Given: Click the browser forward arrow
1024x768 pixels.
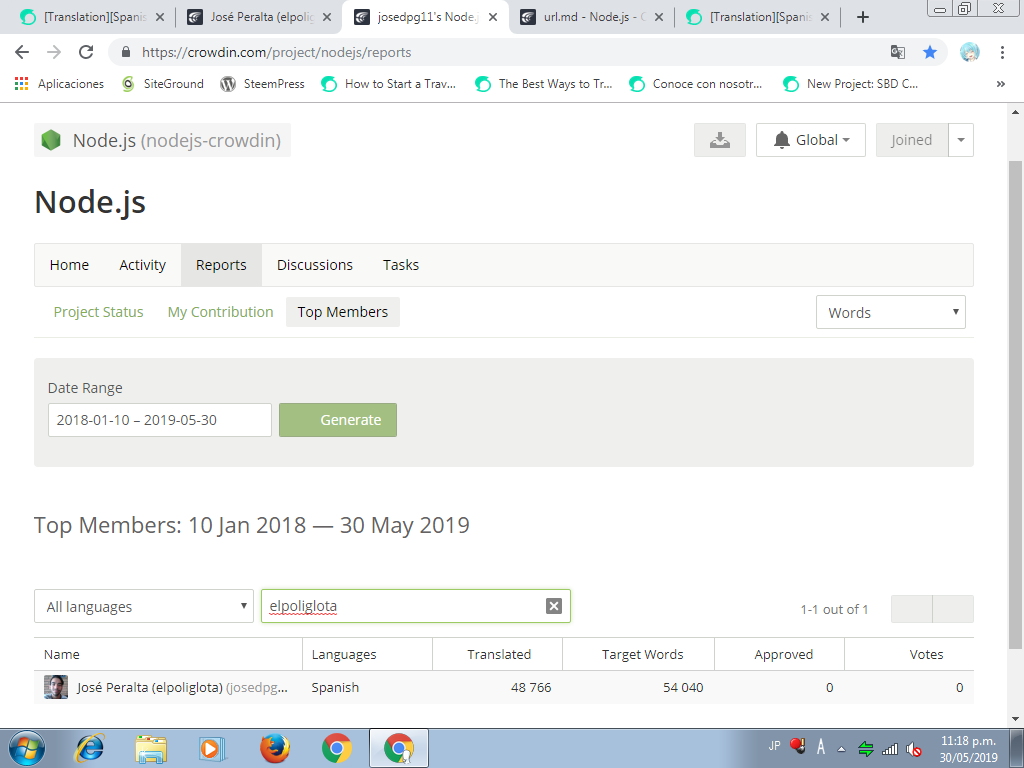Looking at the screenshot, I should point(54,52).
